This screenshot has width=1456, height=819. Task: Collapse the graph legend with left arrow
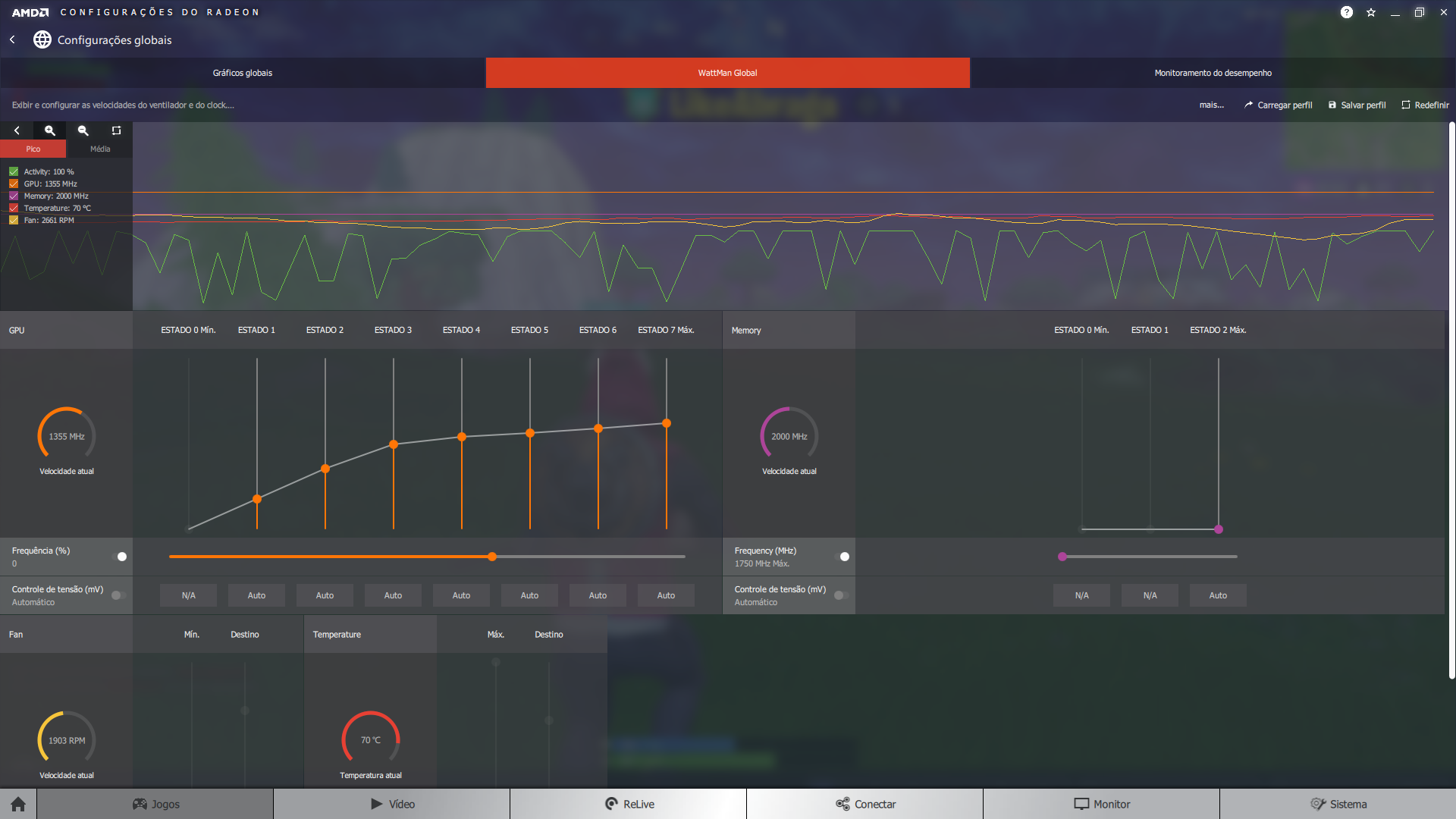[17, 130]
